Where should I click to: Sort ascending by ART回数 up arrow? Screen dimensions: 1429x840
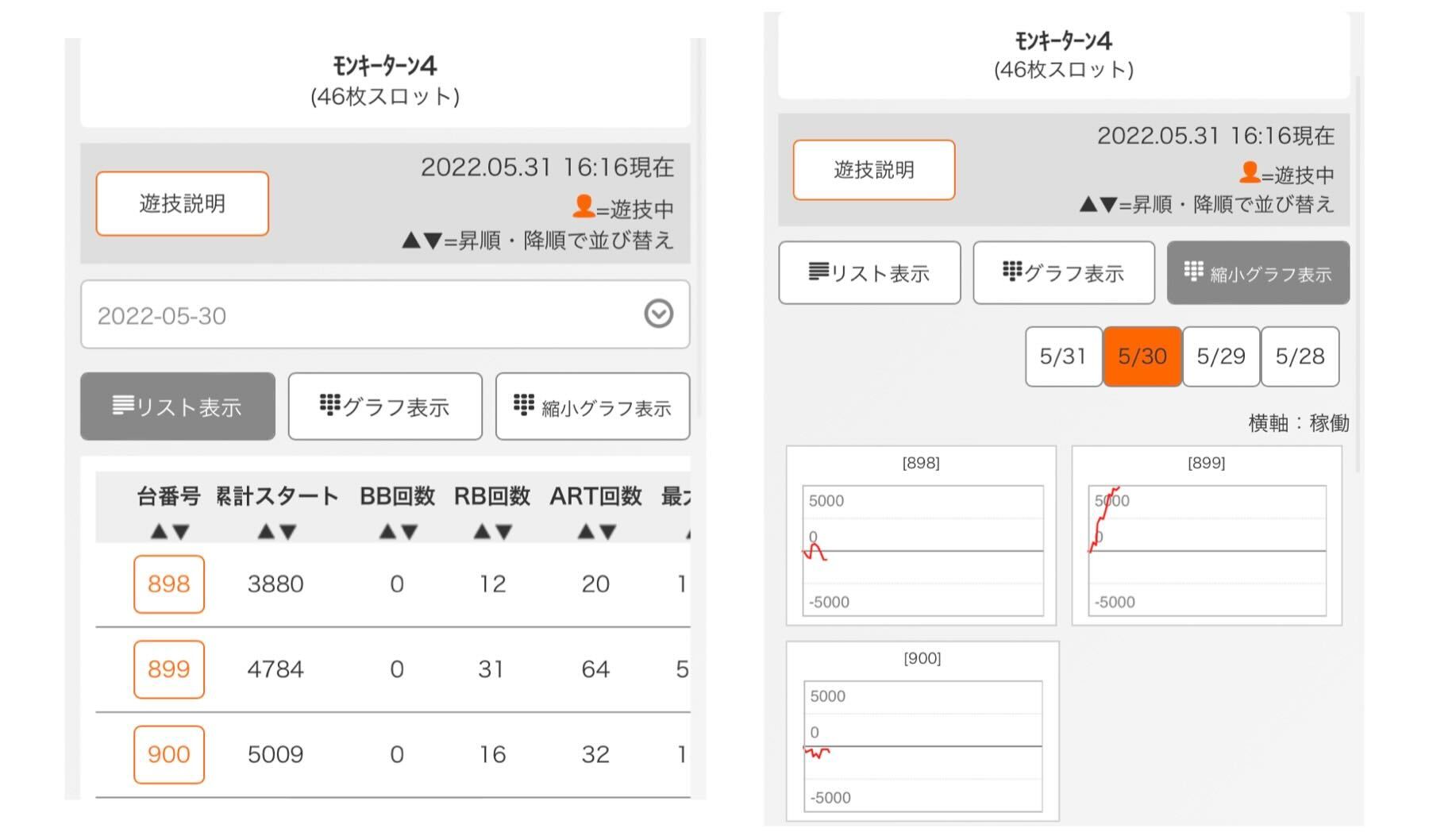tap(585, 532)
